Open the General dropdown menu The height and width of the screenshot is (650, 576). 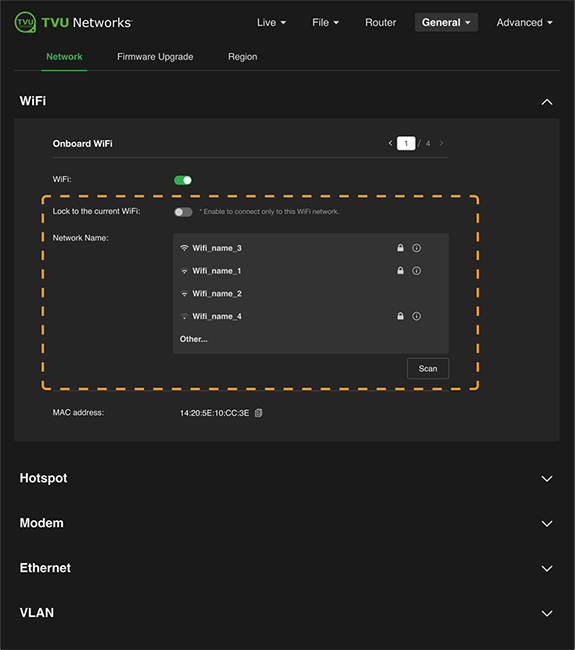[446, 22]
